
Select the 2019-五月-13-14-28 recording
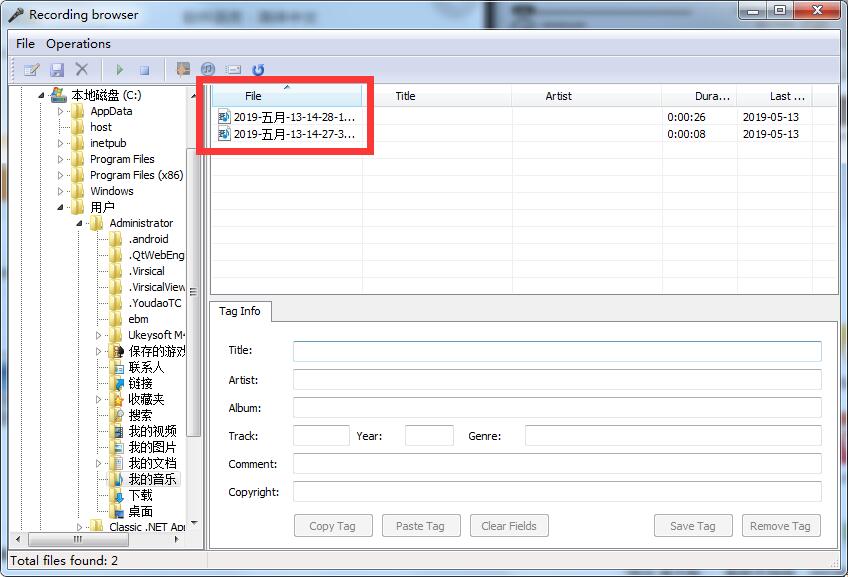(x=288, y=116)
